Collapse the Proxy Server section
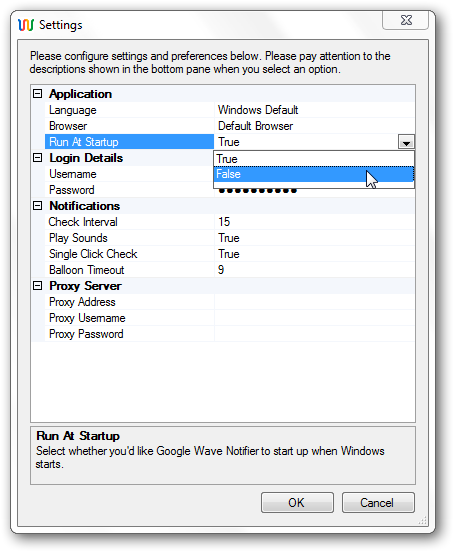Viewport: 454px width, 552px height. [x=37, y=286]
